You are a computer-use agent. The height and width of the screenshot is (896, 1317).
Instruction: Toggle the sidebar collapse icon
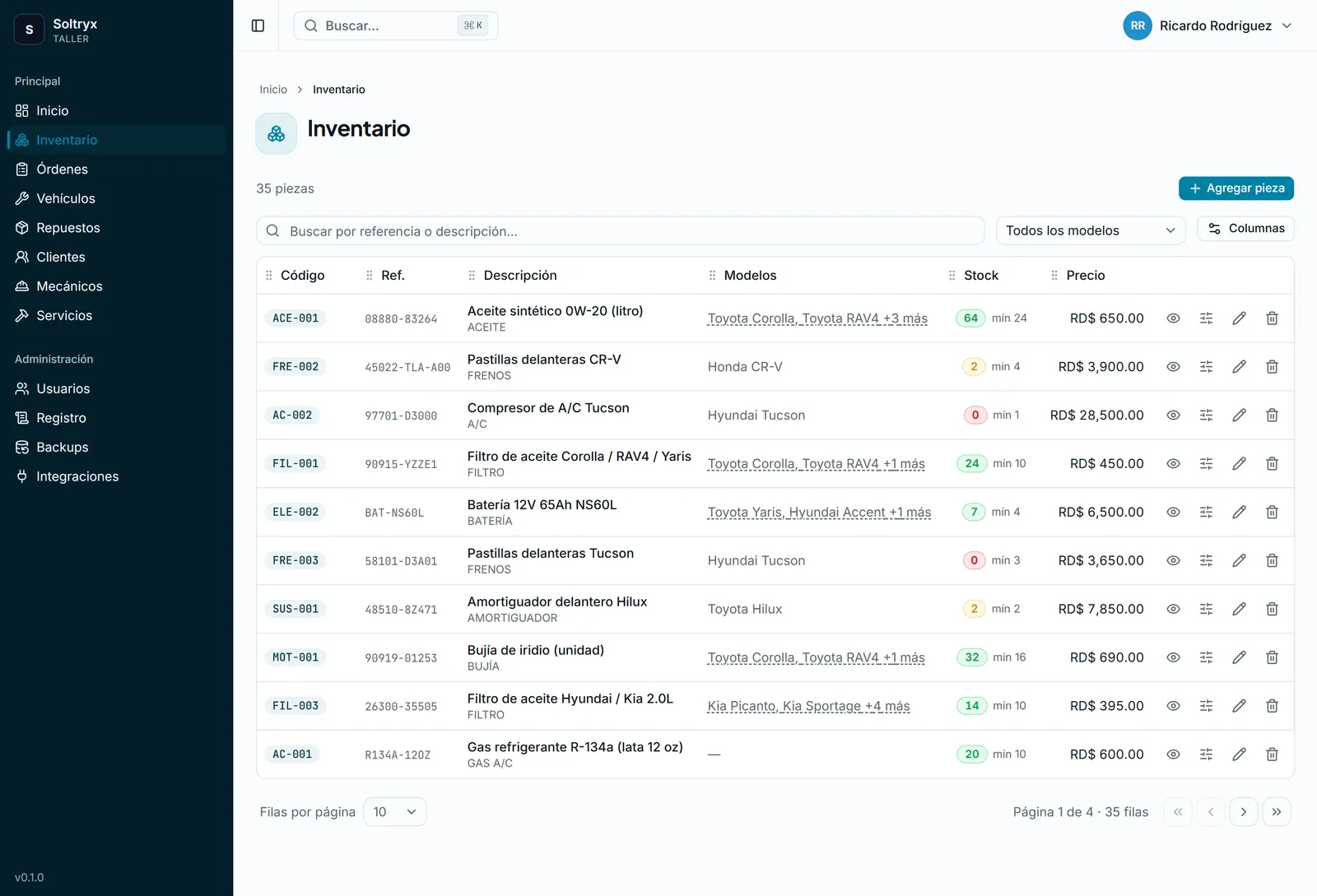coord(258,26)
